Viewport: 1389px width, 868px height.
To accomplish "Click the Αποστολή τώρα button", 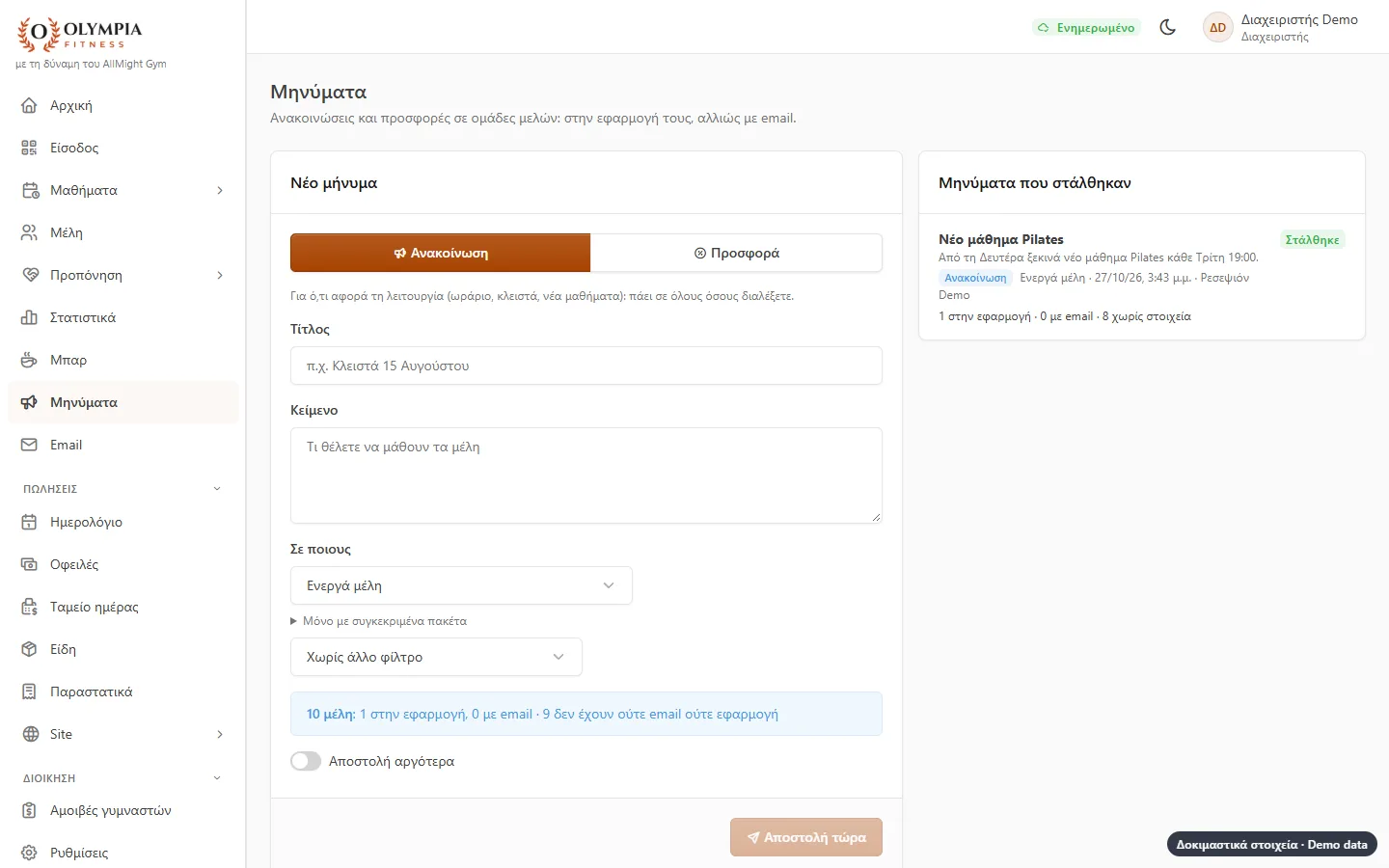I will point(806,837).
